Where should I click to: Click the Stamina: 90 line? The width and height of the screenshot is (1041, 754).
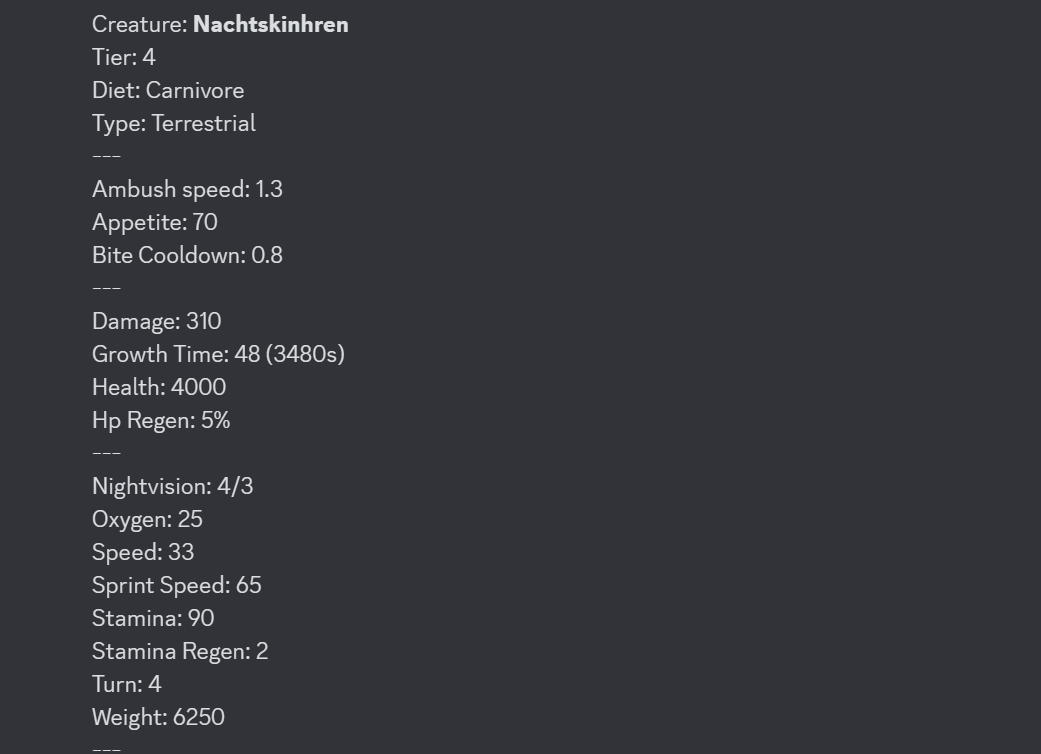coord(153,618)
